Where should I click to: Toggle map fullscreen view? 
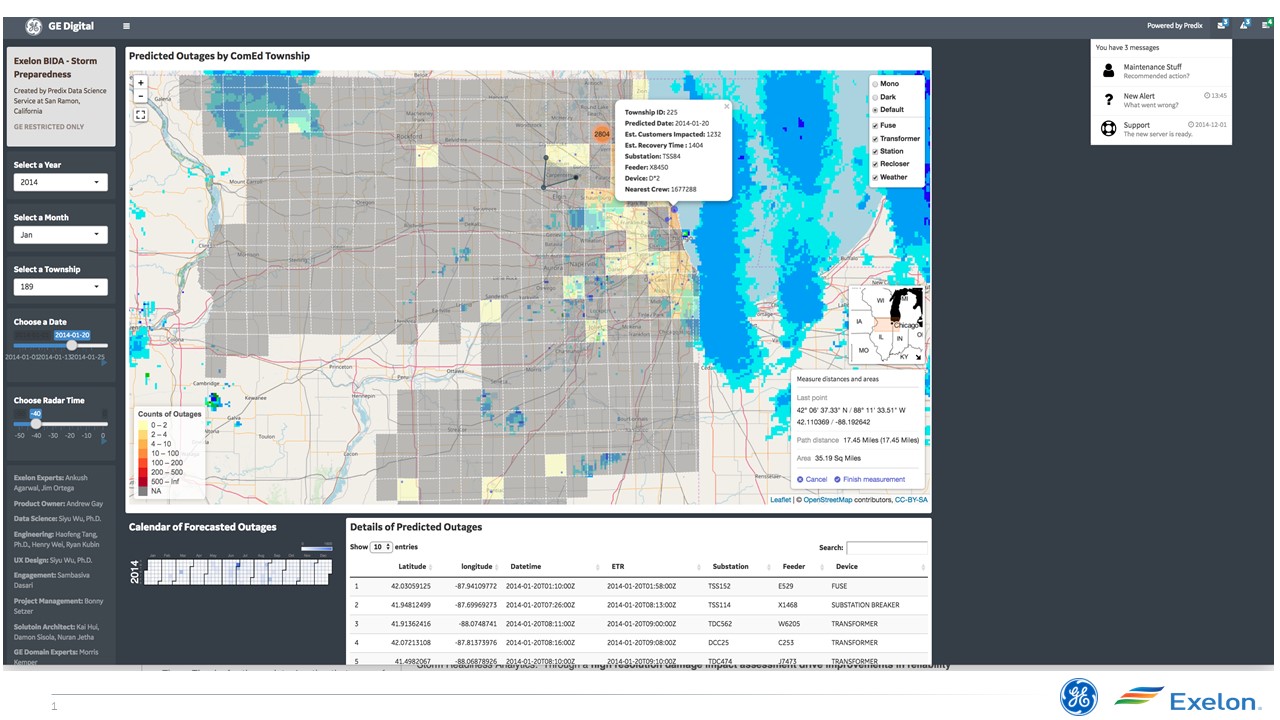coord(141,115)
